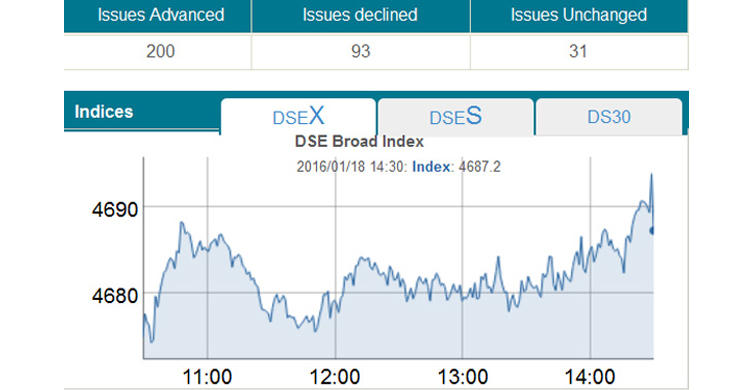This screenshot has height=390, width=750.
Task: Click the 12:00 time axis label
Action: (335, 377)
